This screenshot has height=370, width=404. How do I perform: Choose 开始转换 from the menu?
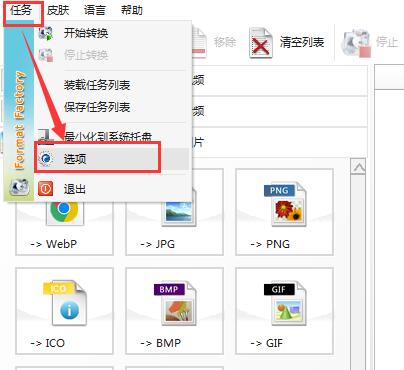[x=86, y=33]
